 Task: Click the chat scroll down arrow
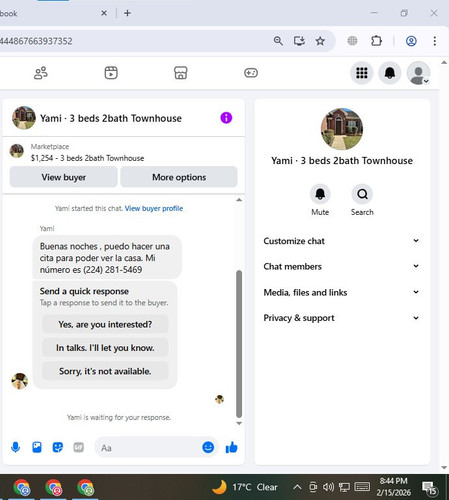pos(239,423)
